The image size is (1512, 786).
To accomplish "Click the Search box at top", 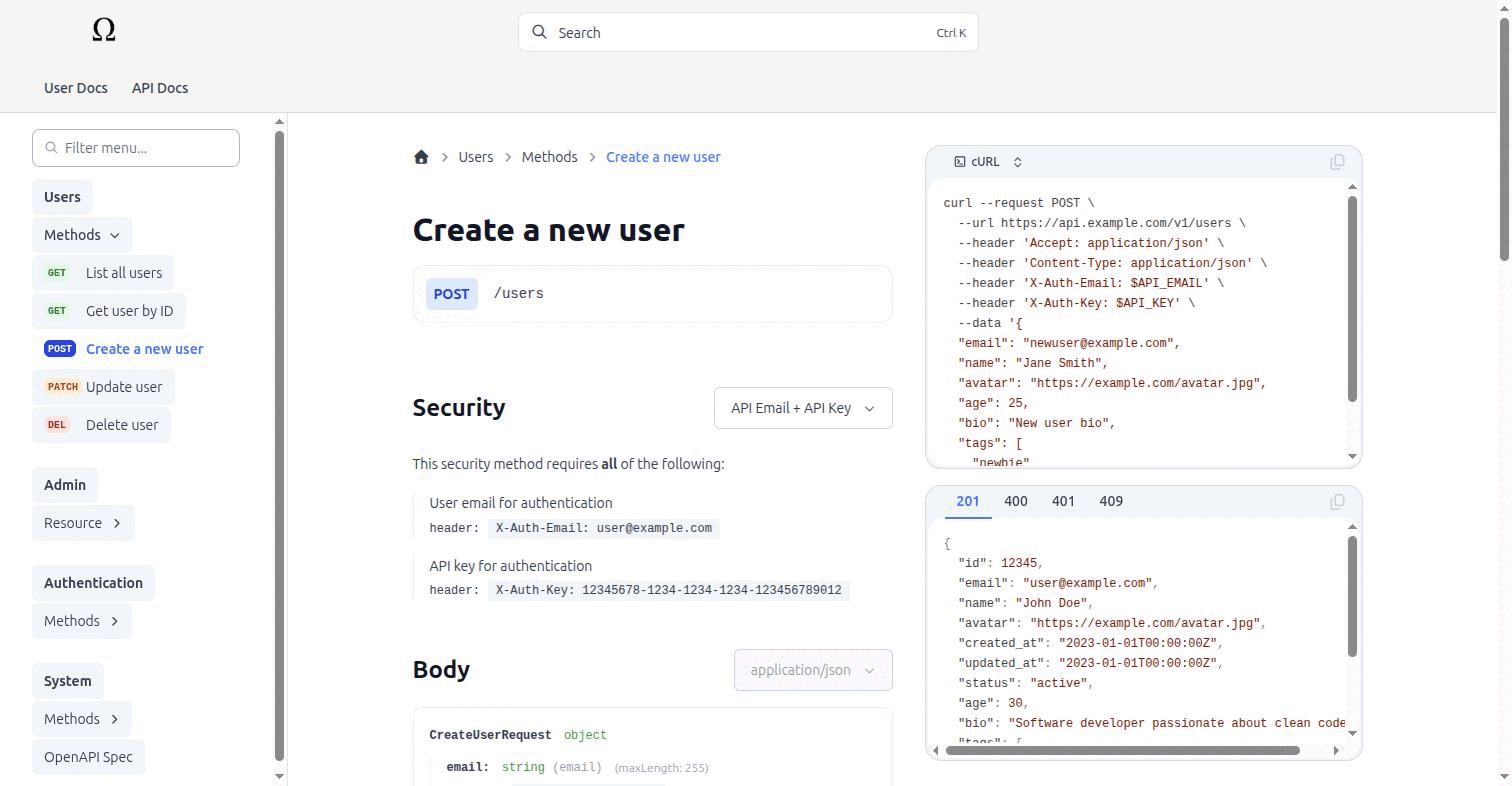I will [748, 32].
